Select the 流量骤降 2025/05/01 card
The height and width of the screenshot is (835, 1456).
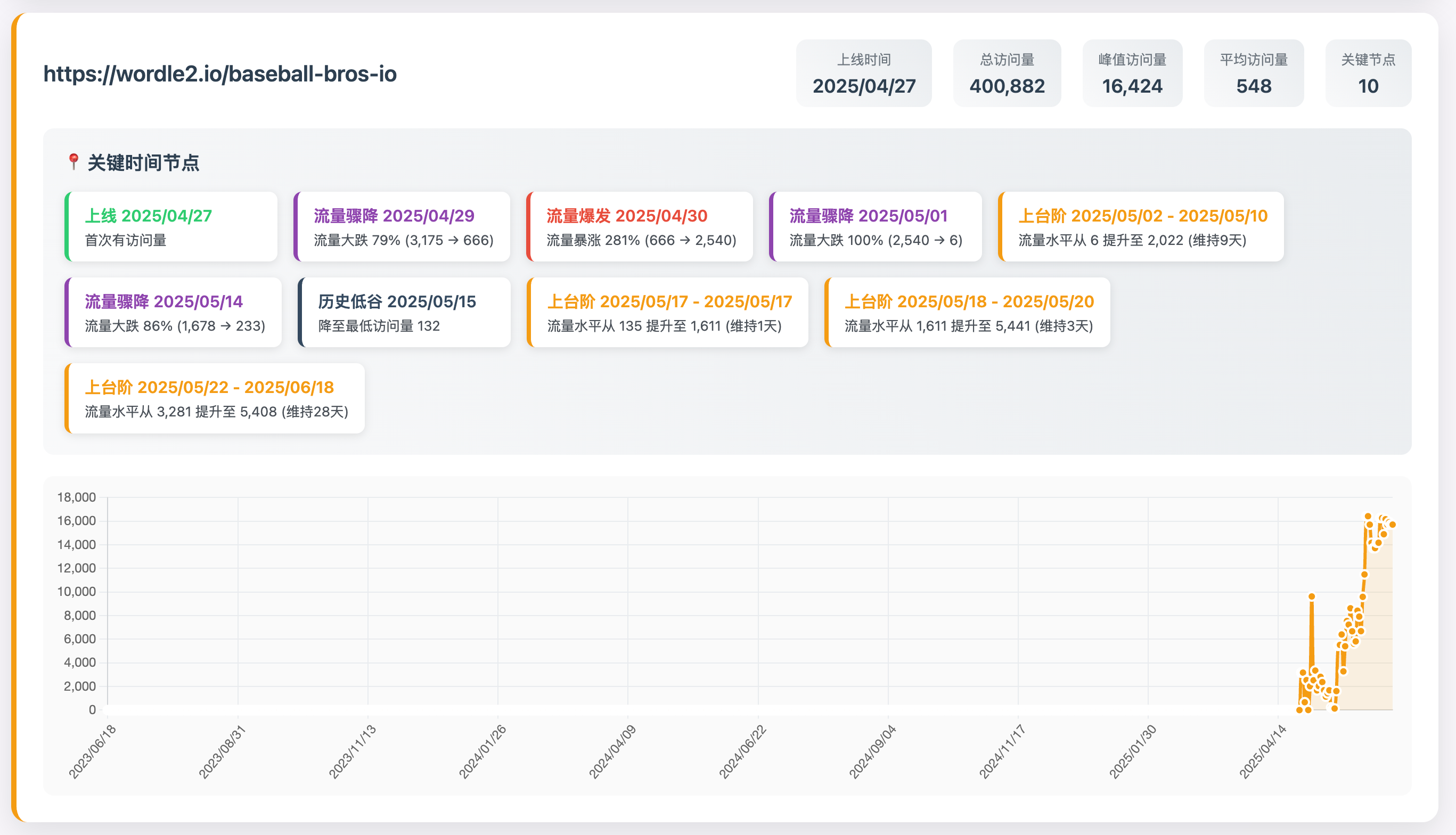(x=875, y=226)
